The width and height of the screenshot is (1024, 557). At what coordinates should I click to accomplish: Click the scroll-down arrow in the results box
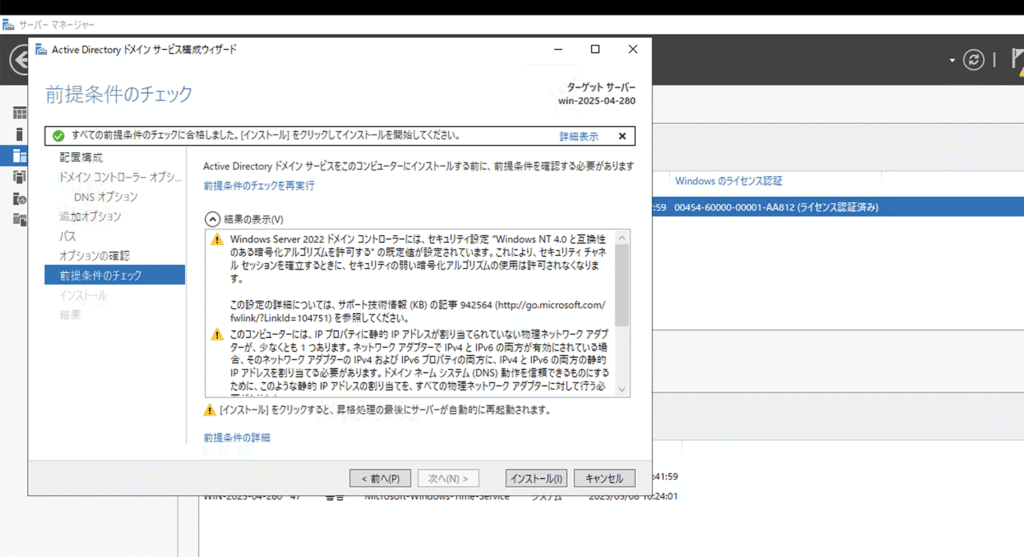tap(622, 389)
